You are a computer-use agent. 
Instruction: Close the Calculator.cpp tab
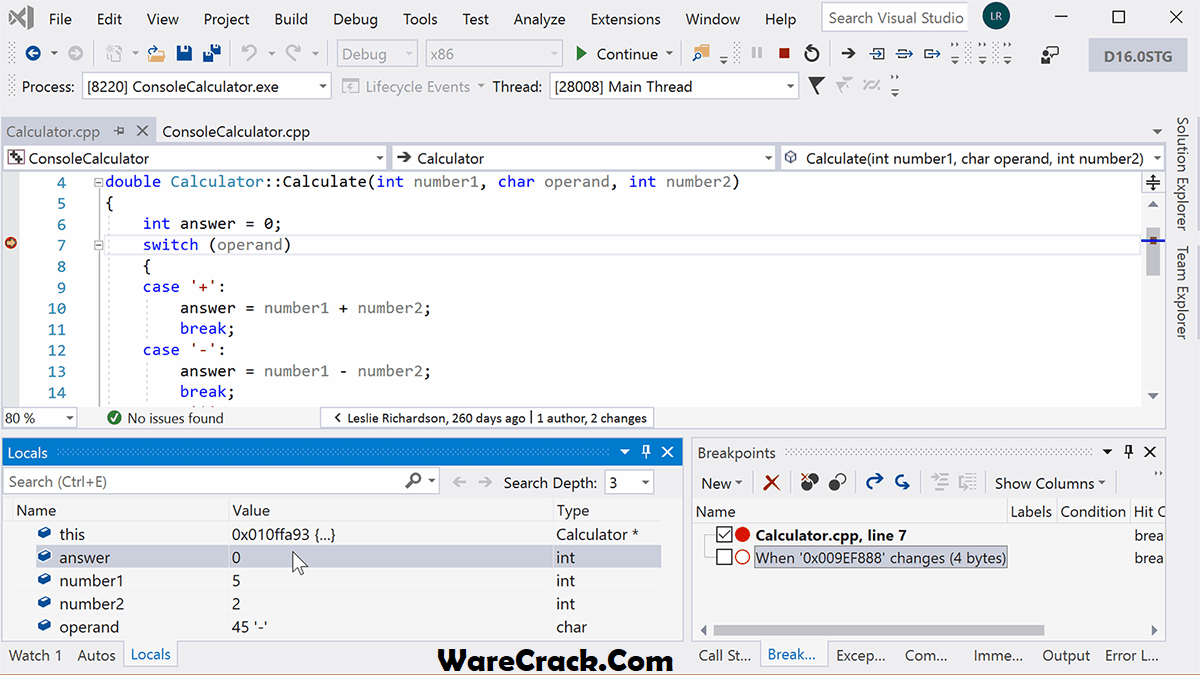(142, 131)
